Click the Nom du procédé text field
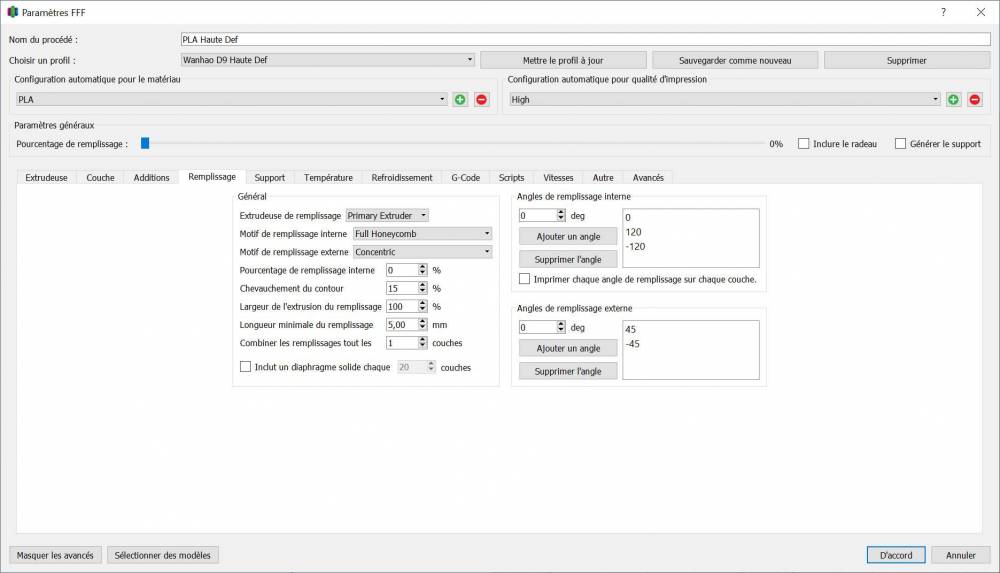This screenshot has width=1000, height=573. (x=585, y=40)
